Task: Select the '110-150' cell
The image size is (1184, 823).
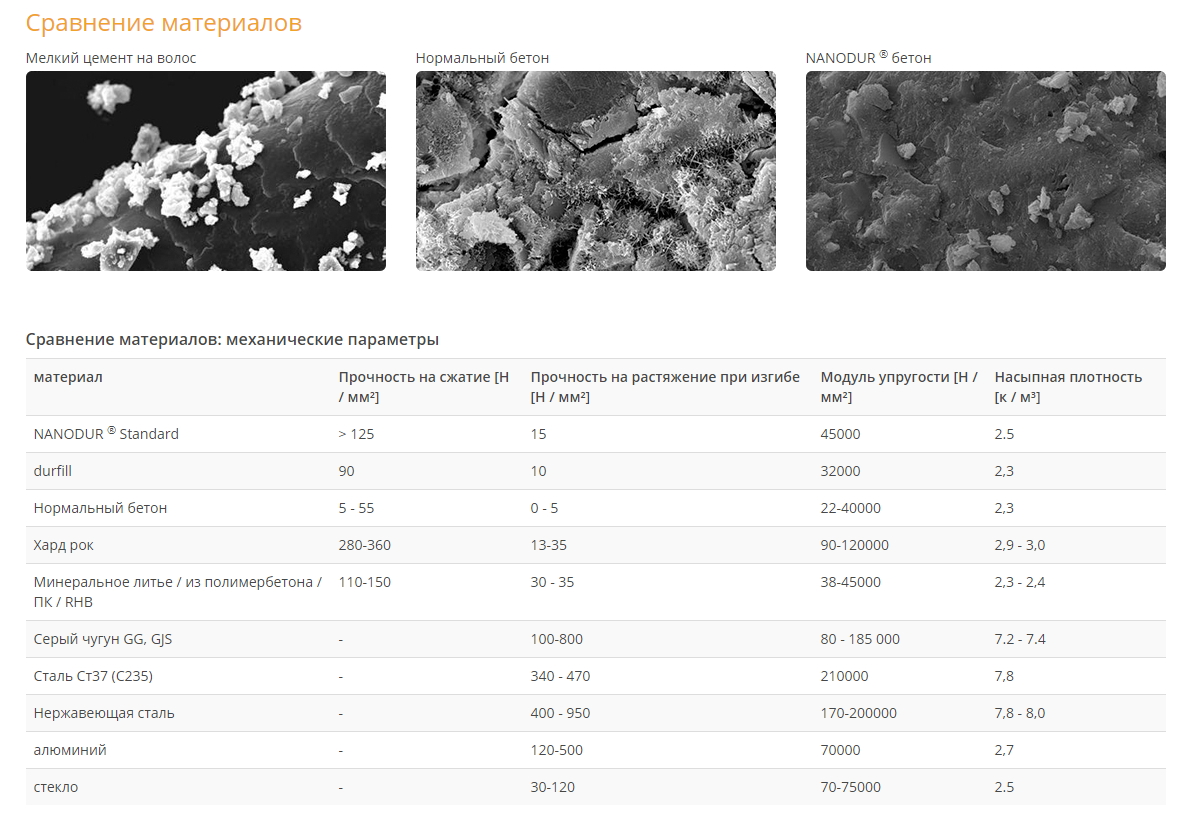Action: pyautogui.click(x=365, y=582)
